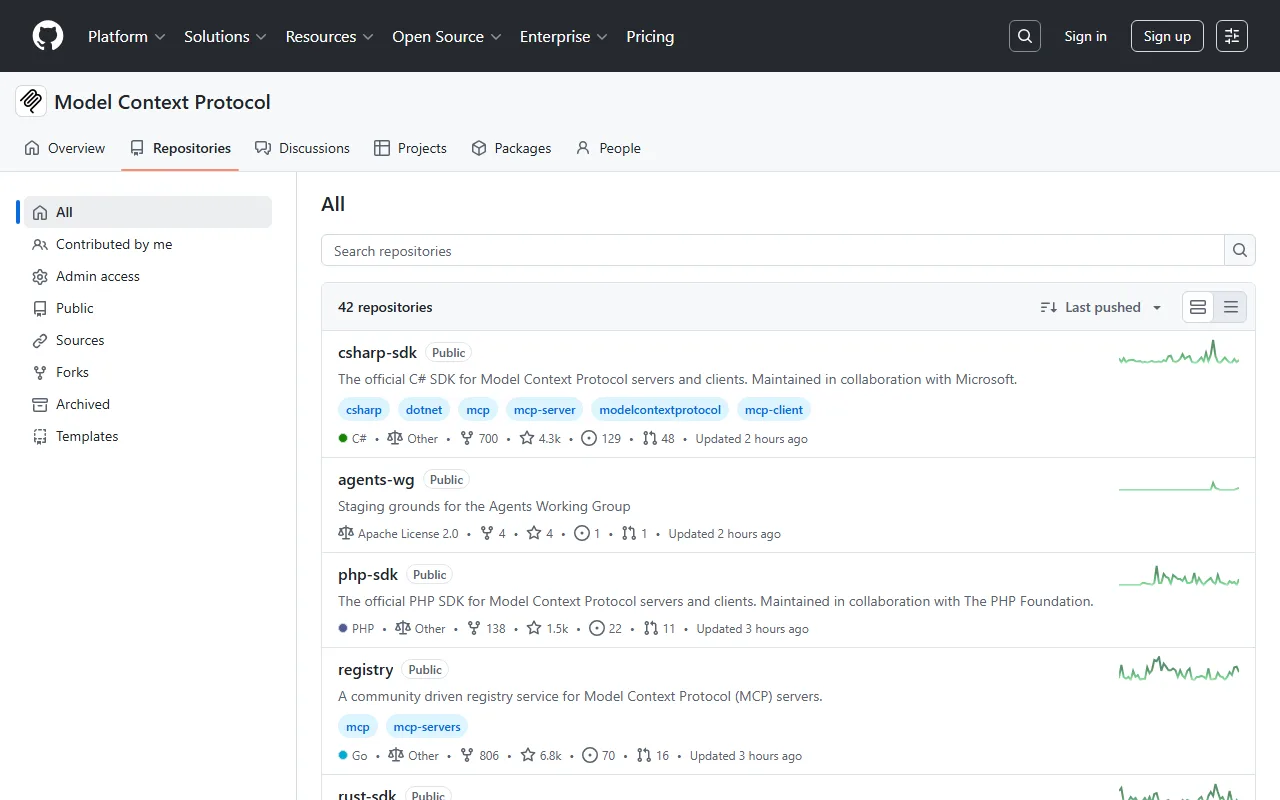Select the Repositories tab
The width and height of the screenshot is (1280, 800).
click(180, 148)
